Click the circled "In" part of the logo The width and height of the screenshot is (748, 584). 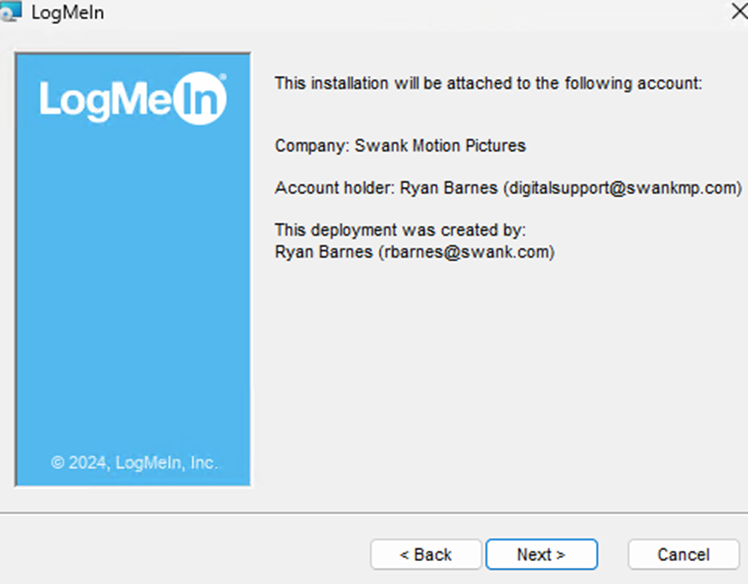[x=201, y=101]
